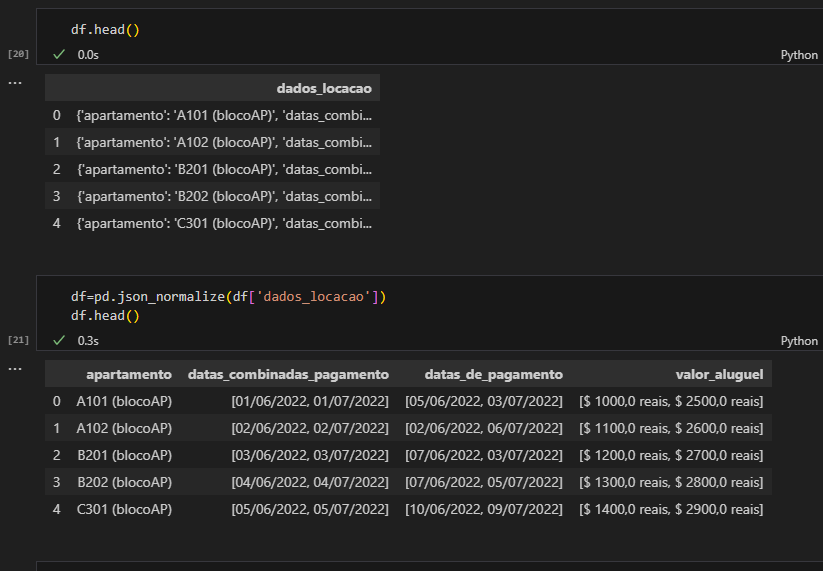823x571 pixels.
Task: Click the apartamento column header
Action: [x=129, y=374]
